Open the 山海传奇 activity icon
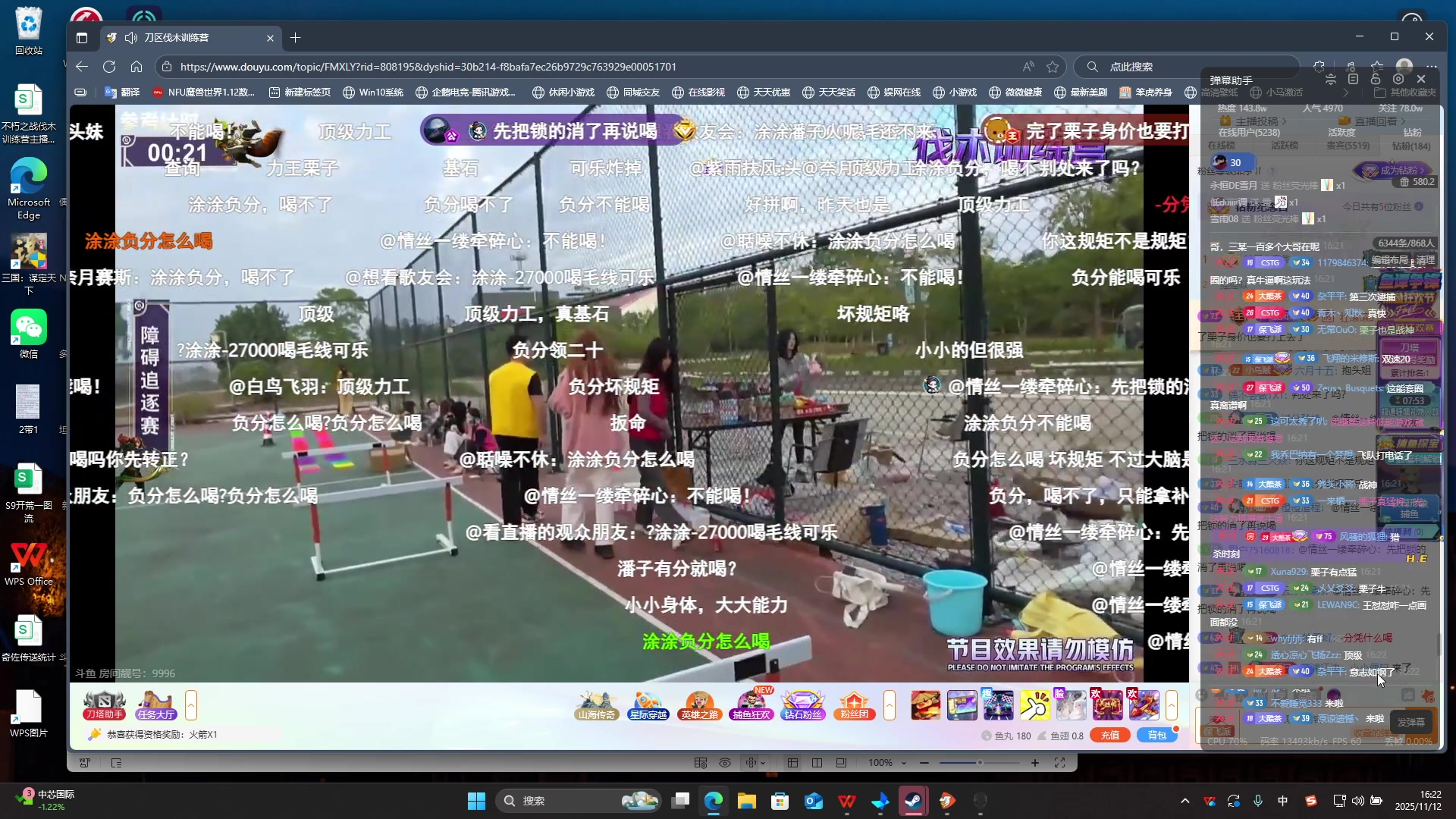The image size is (1456, 819). (x=596, y=705)
